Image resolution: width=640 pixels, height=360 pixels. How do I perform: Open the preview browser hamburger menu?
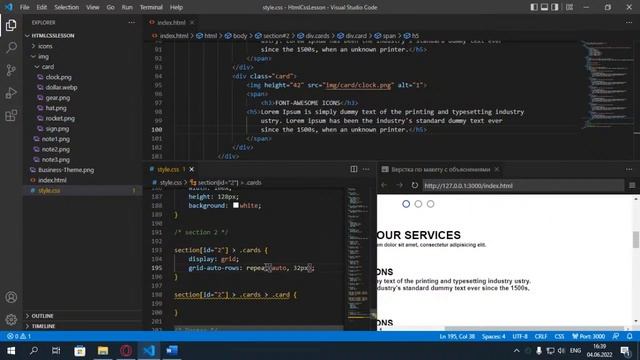[x=632, y=185]
